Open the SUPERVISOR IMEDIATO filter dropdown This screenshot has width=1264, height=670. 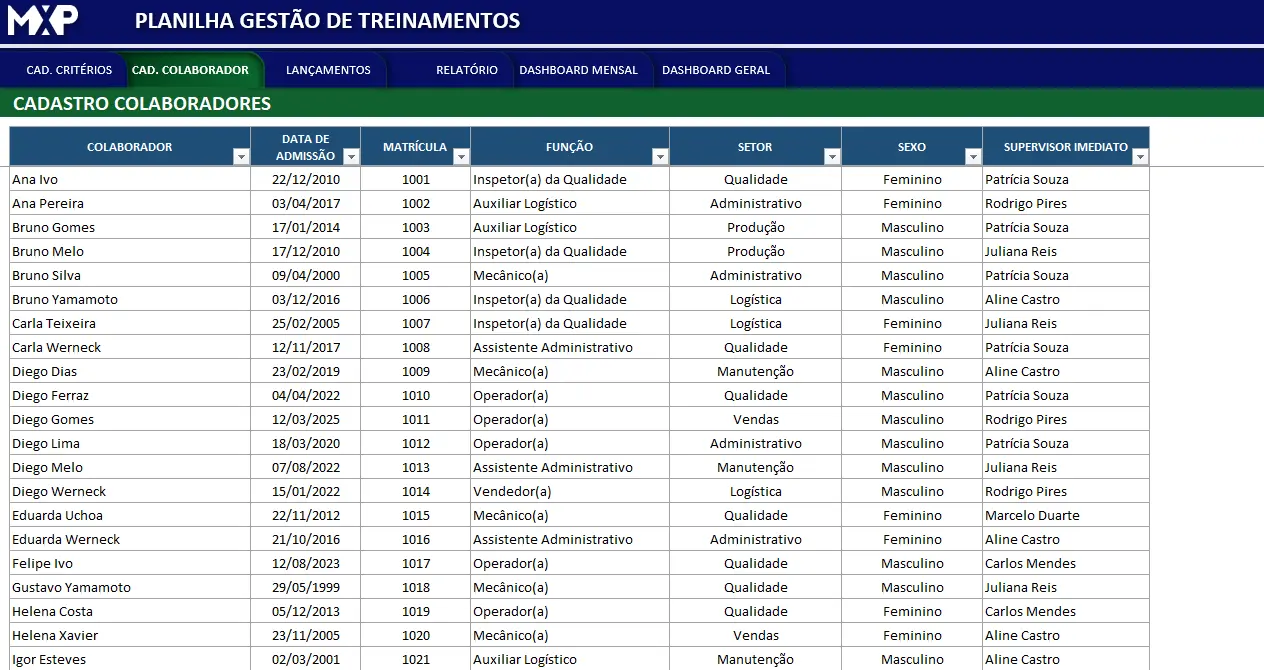1139,157
